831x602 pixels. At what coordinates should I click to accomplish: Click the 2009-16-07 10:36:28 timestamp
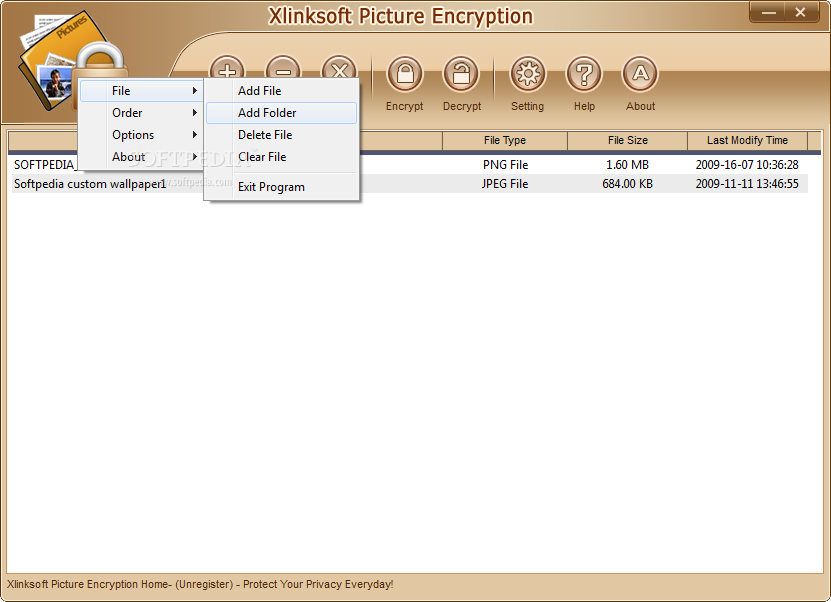coord(747,165)
